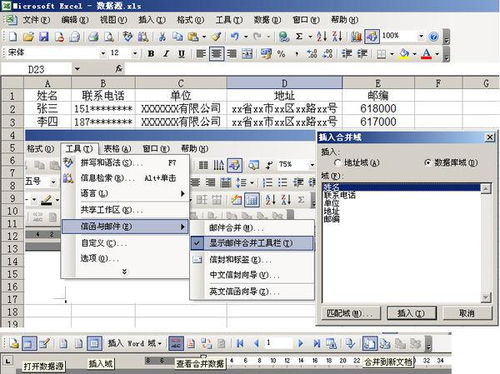Click column D header in Excel

coord(284,83)
